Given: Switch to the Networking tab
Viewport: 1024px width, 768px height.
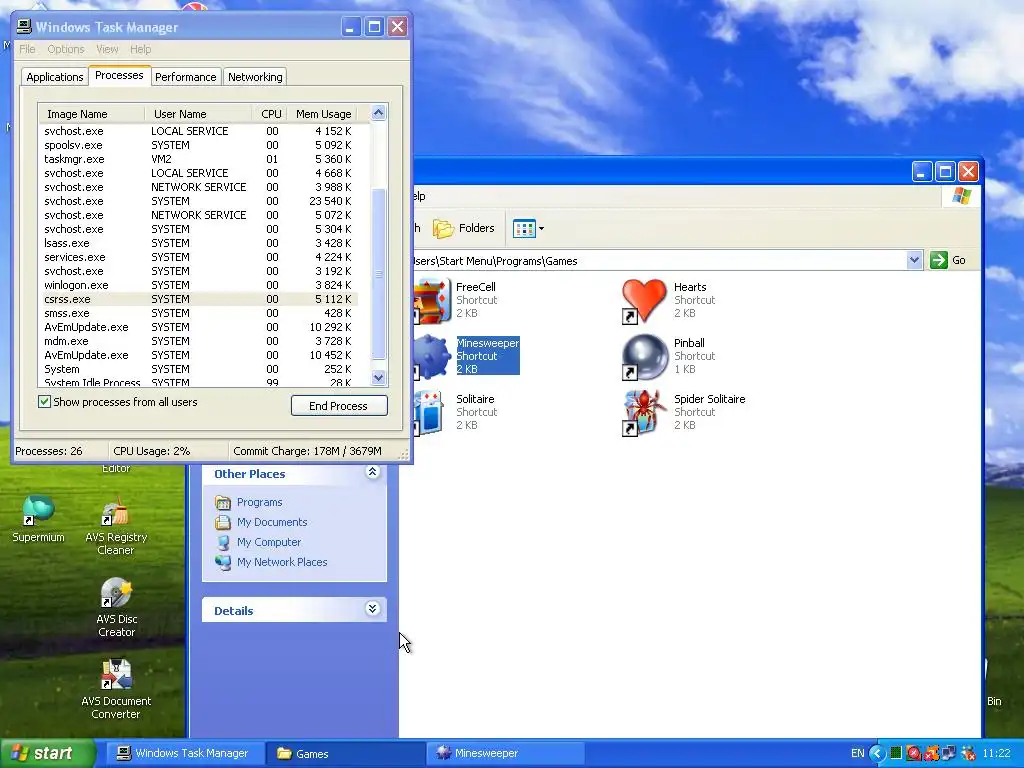Looking at the screenshot, I should point(255,77).
